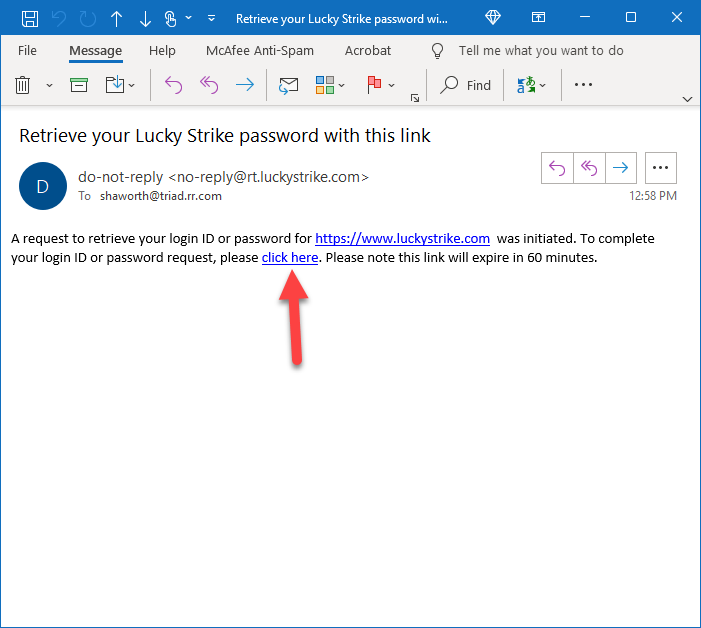This screenshot has width=701, height=628.
Task: Click the Undo icon in the title bar
Action: 59,19
